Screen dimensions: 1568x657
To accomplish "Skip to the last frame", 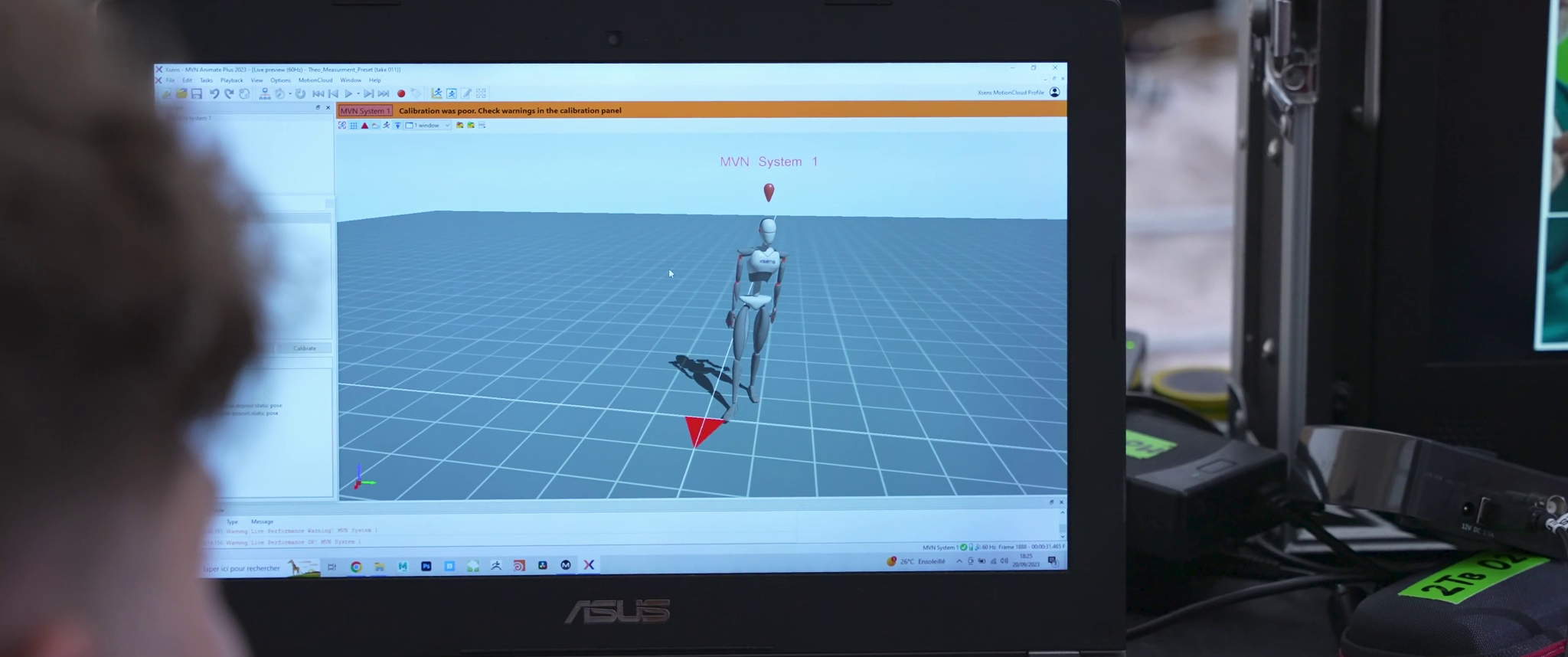I will pyautogui.click(x=384, y=93).
